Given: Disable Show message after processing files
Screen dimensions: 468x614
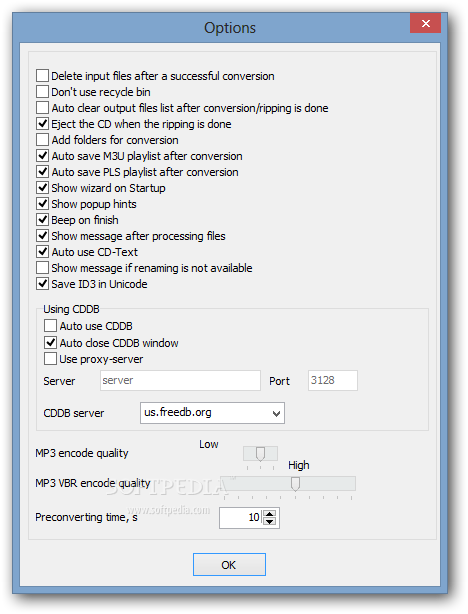Looking at the screenshot, I should coord(42,236).
